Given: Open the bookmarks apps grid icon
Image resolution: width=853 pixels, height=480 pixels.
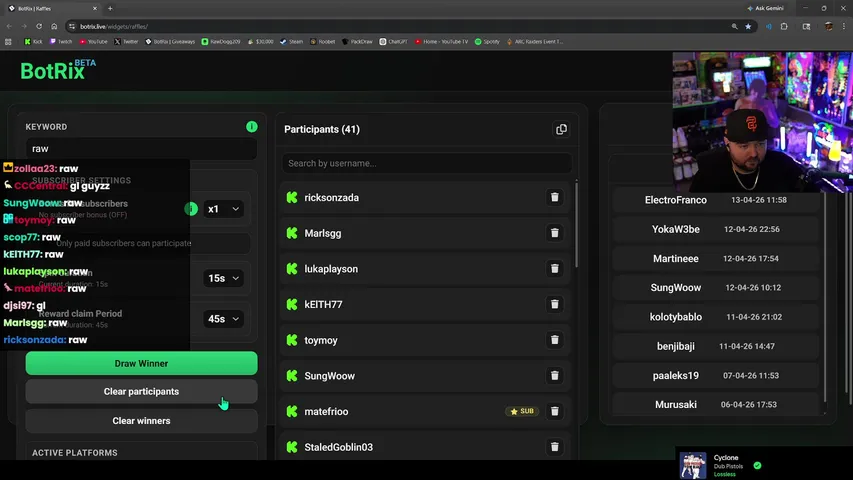Looking at the screenshot, I should (x=8, y=41).
